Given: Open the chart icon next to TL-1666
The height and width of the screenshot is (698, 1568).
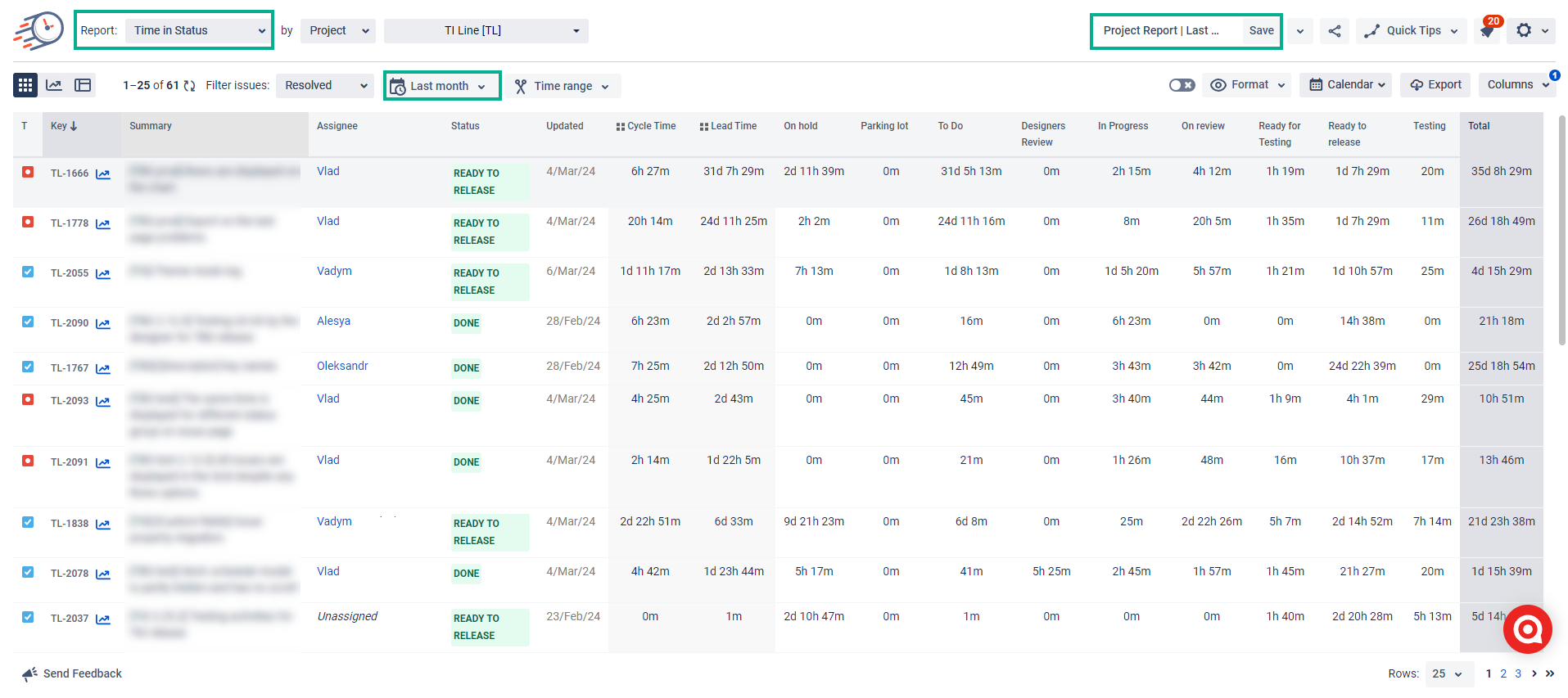Looking at the screenshot, I should click(103, 173).
